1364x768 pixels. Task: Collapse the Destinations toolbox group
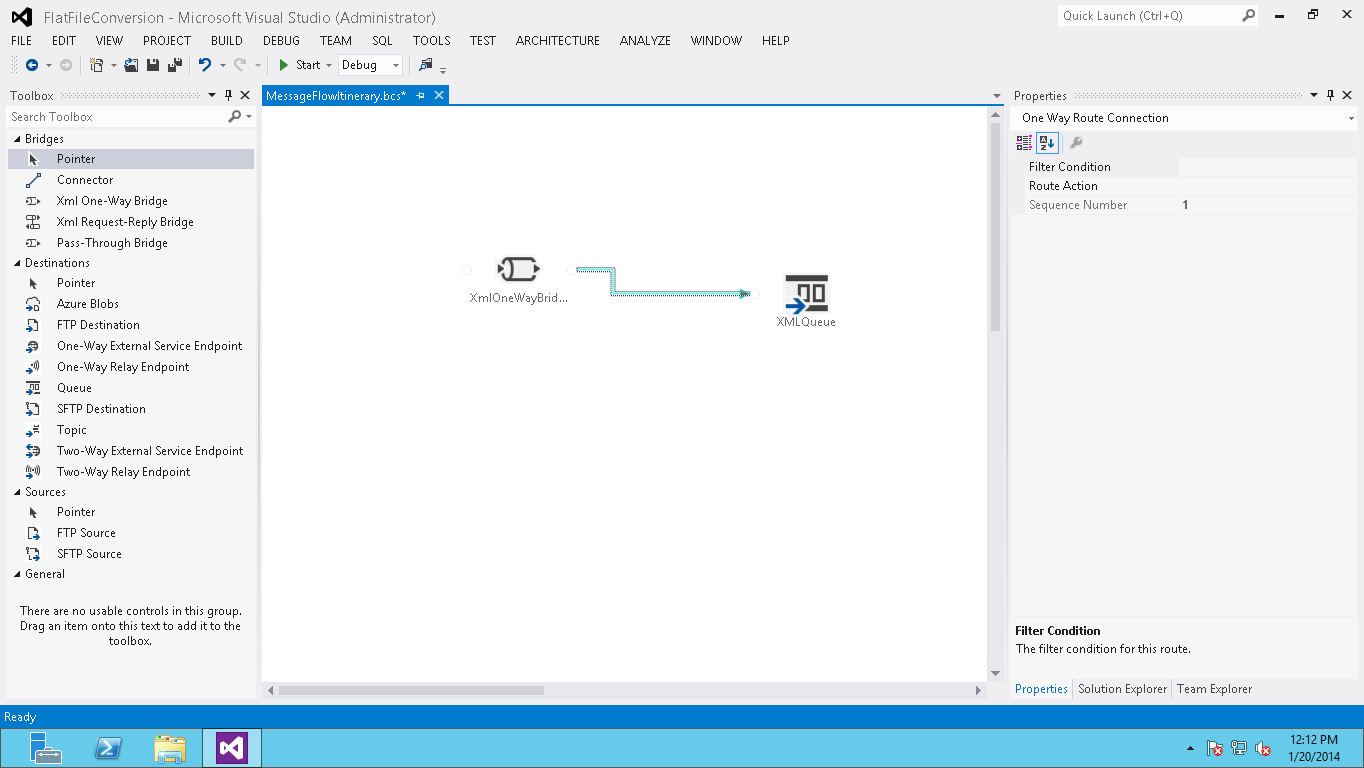pos(16,263)
